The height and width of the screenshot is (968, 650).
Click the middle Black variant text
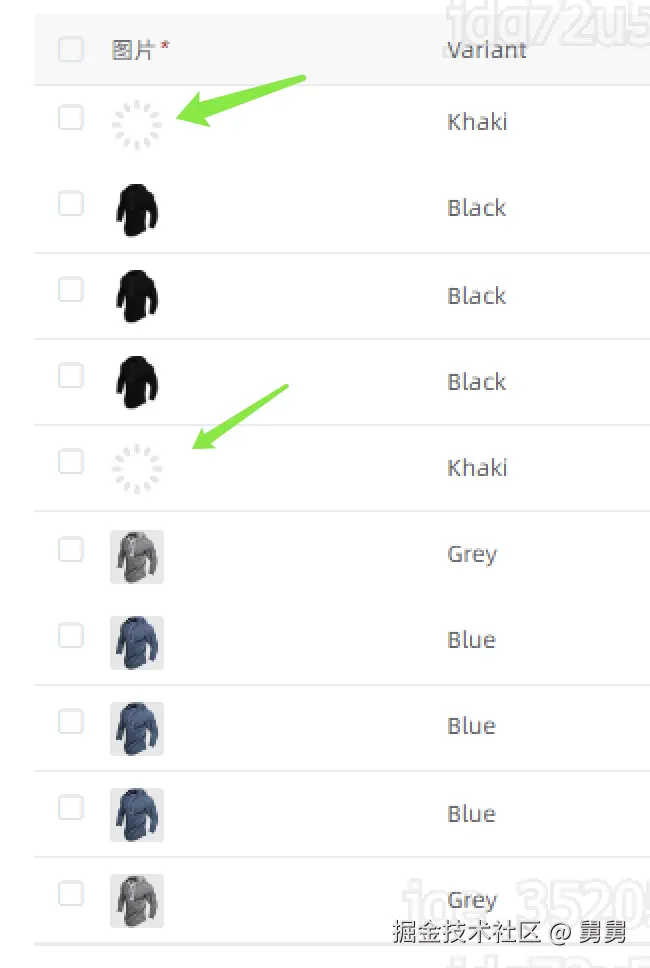pyautogui.click(x=476, y=296)
